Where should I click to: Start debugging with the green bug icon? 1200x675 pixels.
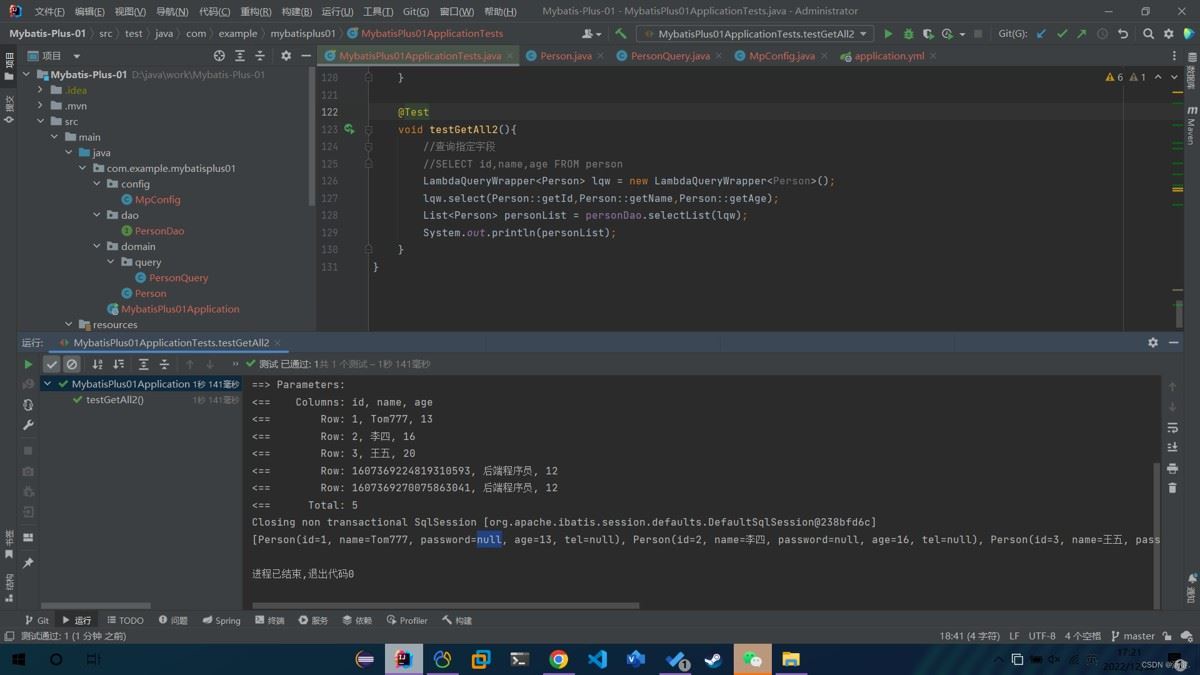click(908, 33)
